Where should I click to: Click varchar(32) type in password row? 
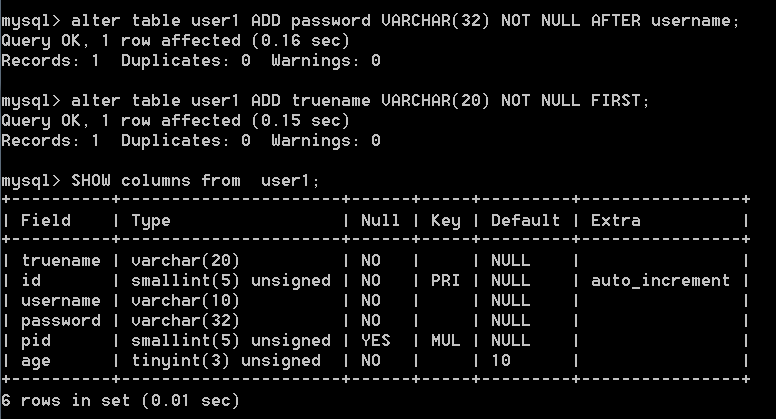click(185, 321)
